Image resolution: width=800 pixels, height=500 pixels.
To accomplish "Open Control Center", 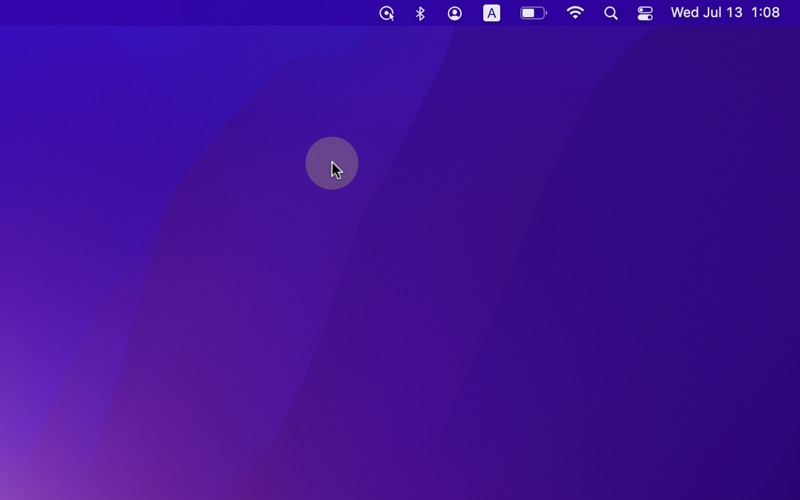I will pos(645,13).
